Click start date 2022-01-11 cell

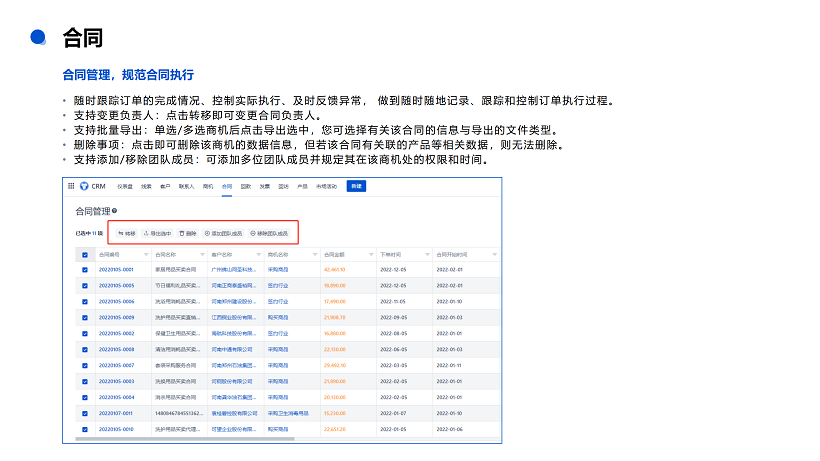point(449,365)
